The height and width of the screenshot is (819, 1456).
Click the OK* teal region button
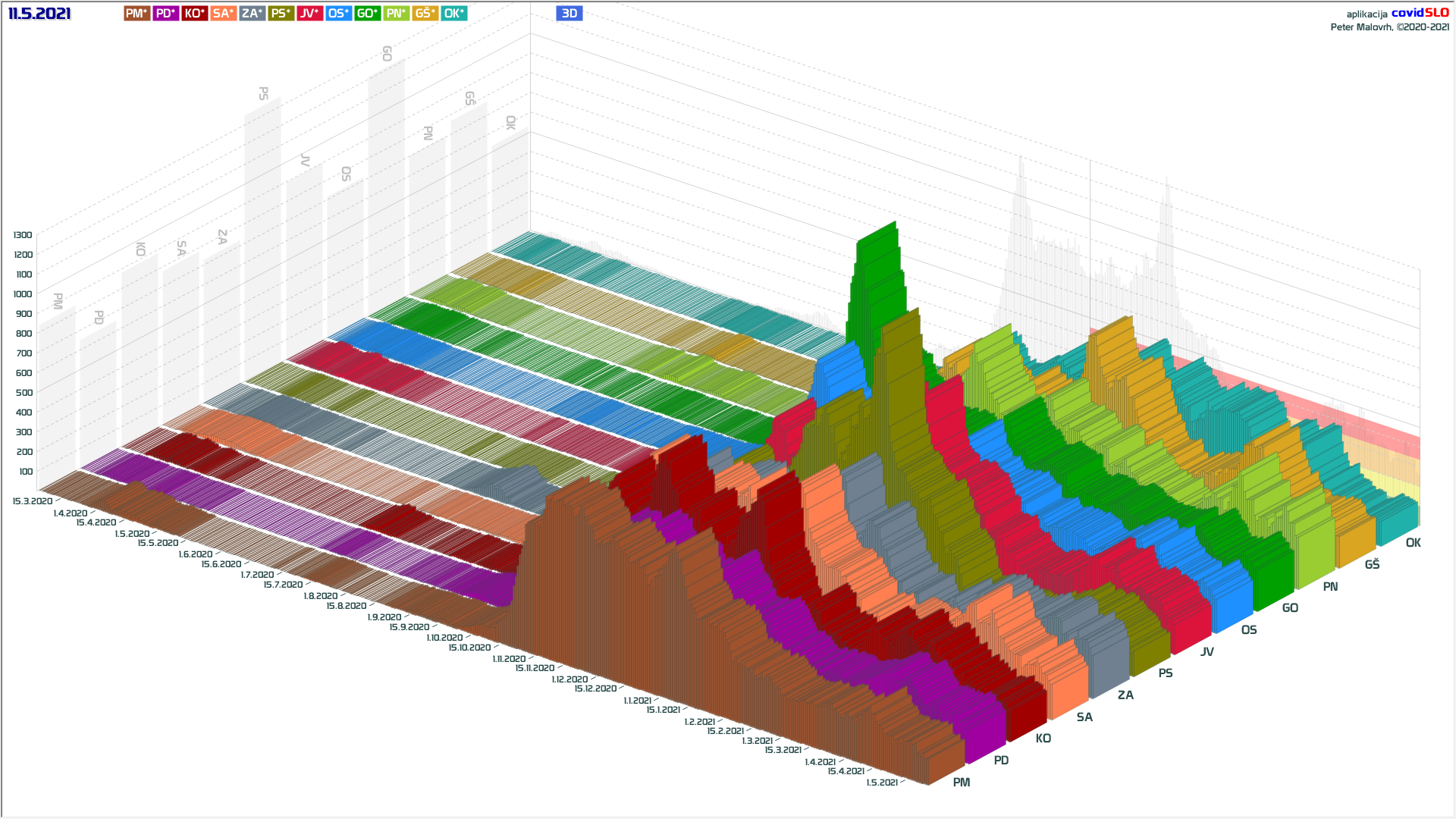coord(453,13)
